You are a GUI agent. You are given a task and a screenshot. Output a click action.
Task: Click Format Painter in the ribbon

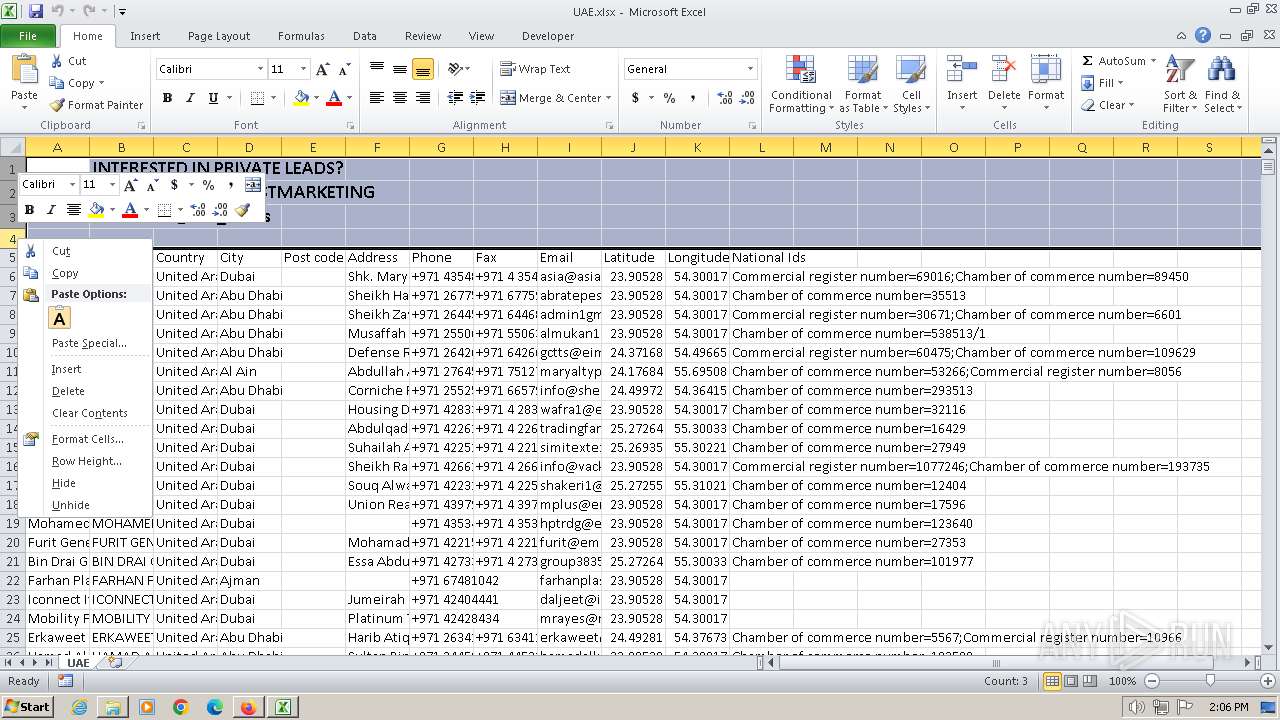pyautogui.click(x=96, y=105)
